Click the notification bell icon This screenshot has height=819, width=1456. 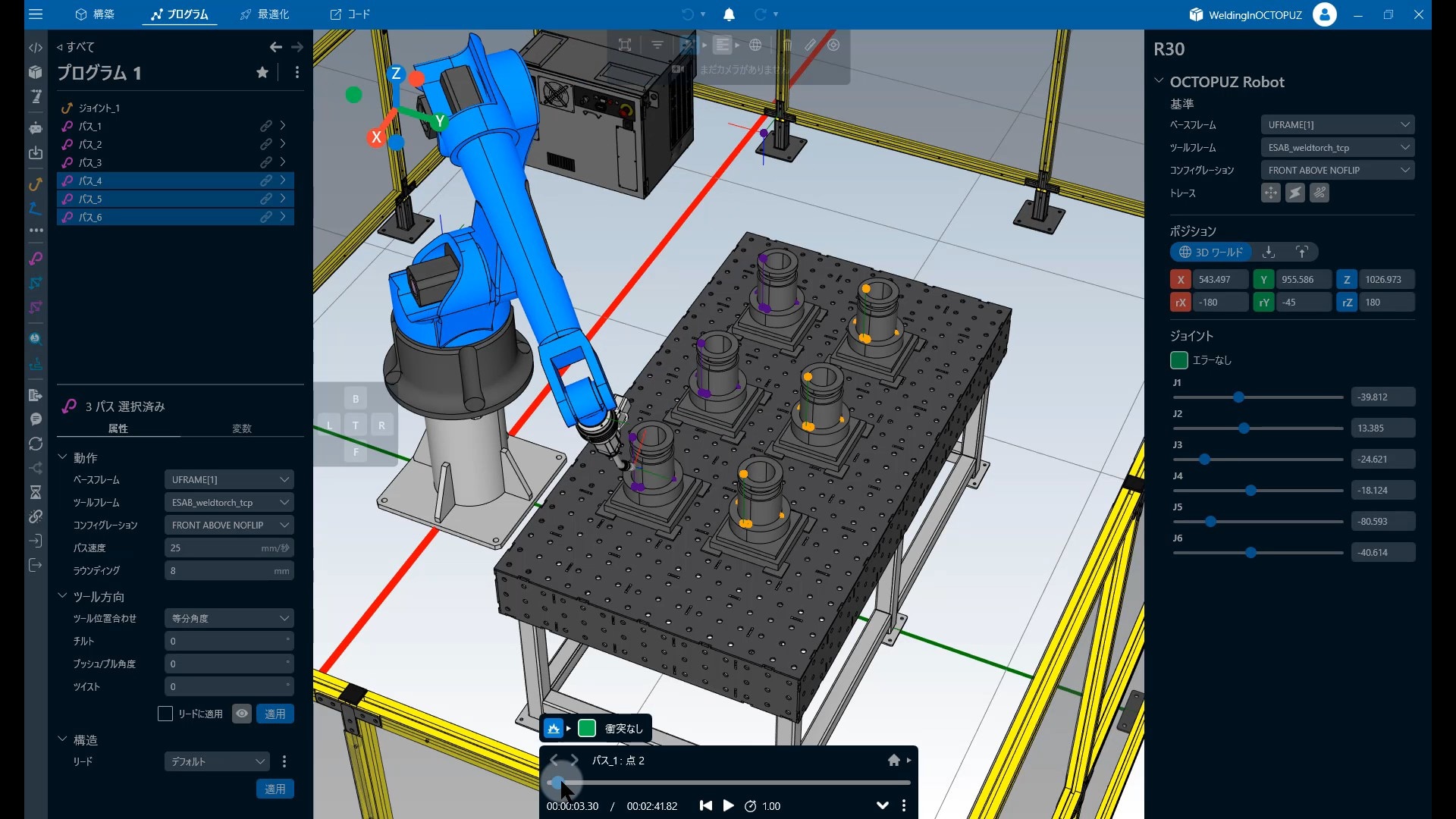point(729,14)
